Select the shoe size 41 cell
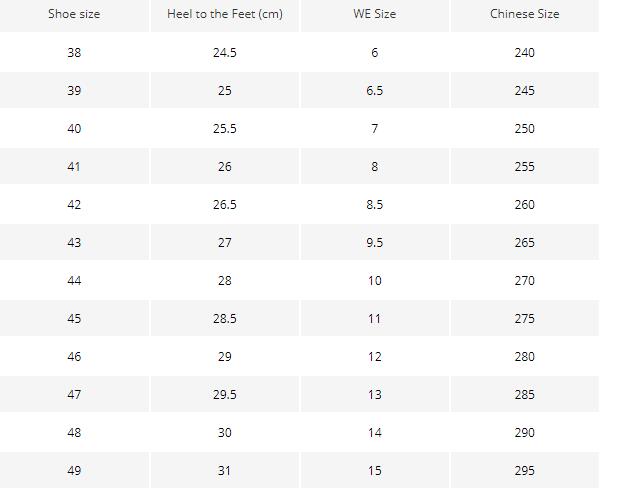Screen dimensions: 618x491 pyautogui.click(x=74, y=166)
